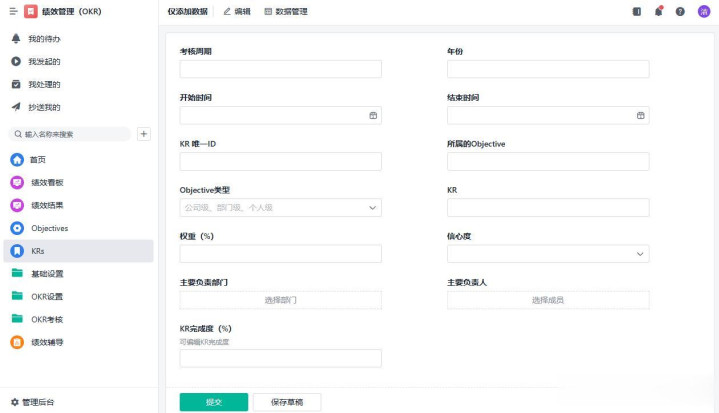Image resolution: width=719 pixels, height=413 pixels.
Task: Open calendar picker for 结束时间
Action: click(641, 116)
